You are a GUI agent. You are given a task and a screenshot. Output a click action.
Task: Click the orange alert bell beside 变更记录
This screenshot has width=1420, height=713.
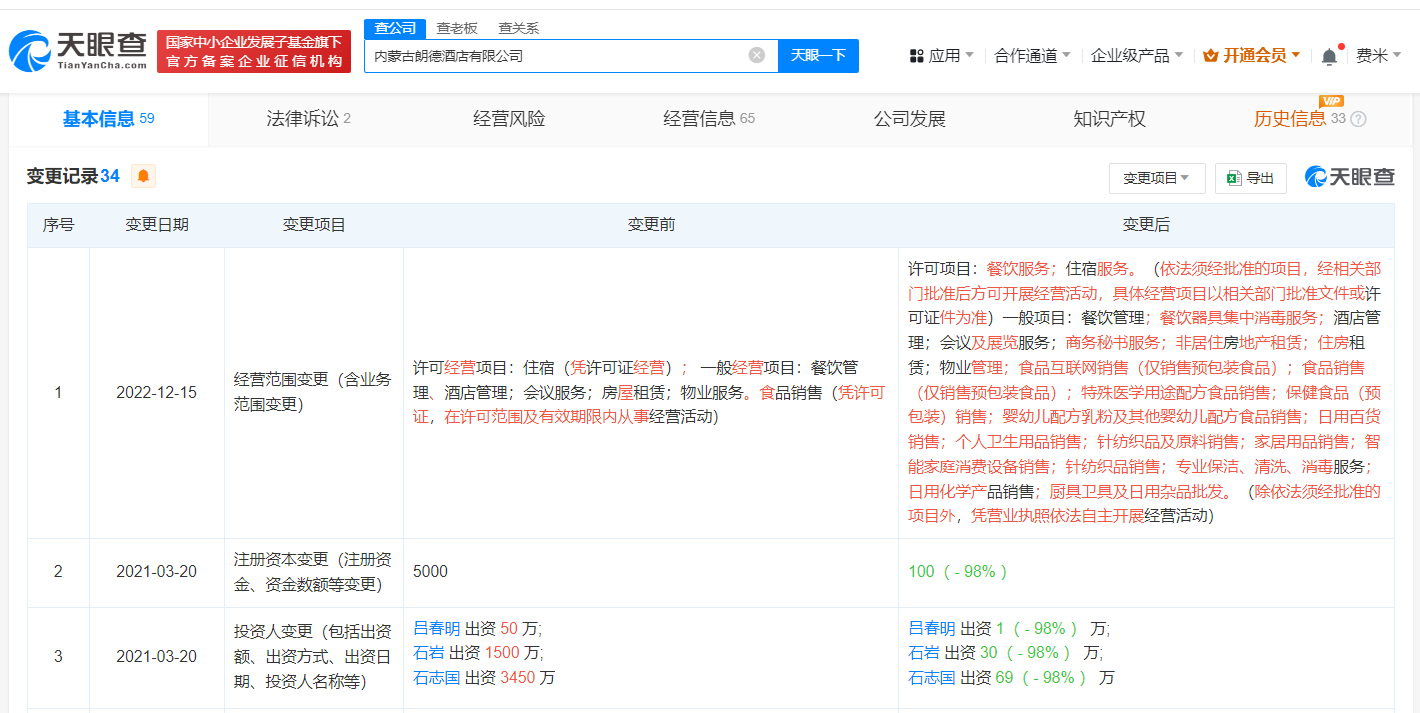pos(143,177)
